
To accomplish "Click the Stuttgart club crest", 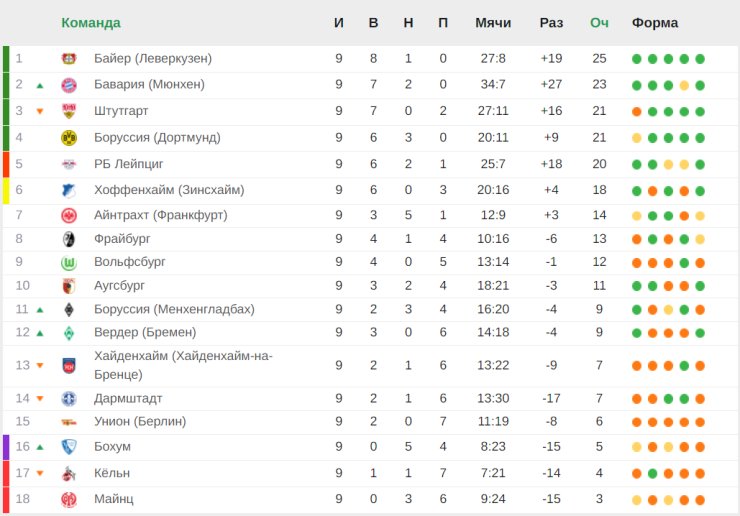I will (69, 111).
